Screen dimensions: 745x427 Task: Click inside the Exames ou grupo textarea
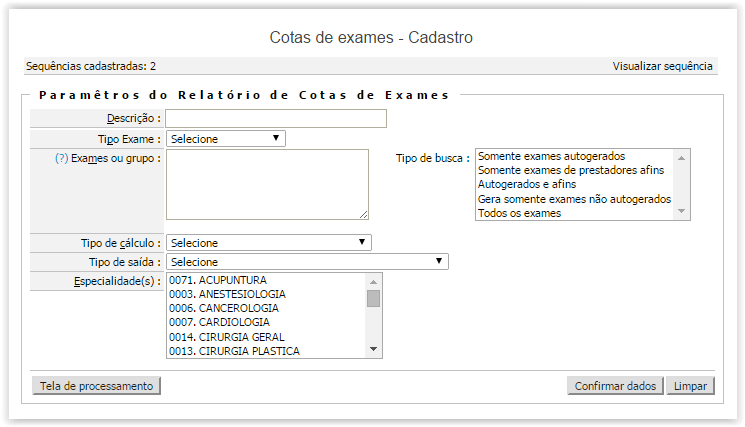[267, 184]
